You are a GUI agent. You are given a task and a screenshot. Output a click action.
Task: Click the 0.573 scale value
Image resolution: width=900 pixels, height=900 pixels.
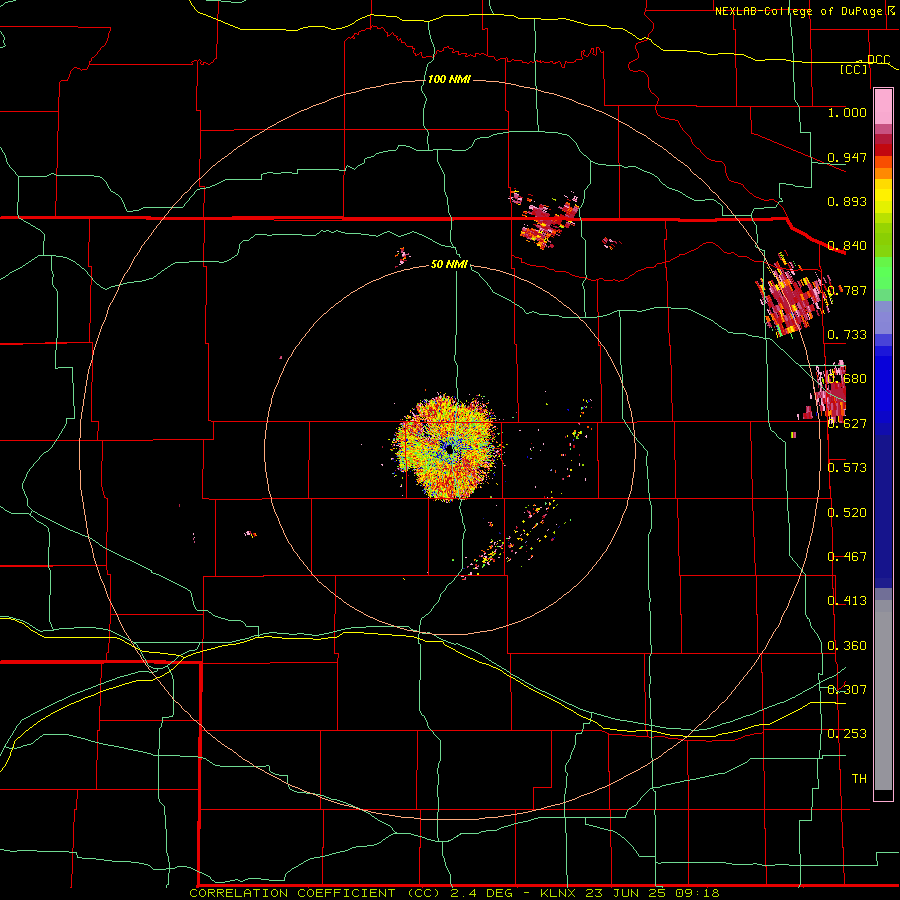click(847, 468)
